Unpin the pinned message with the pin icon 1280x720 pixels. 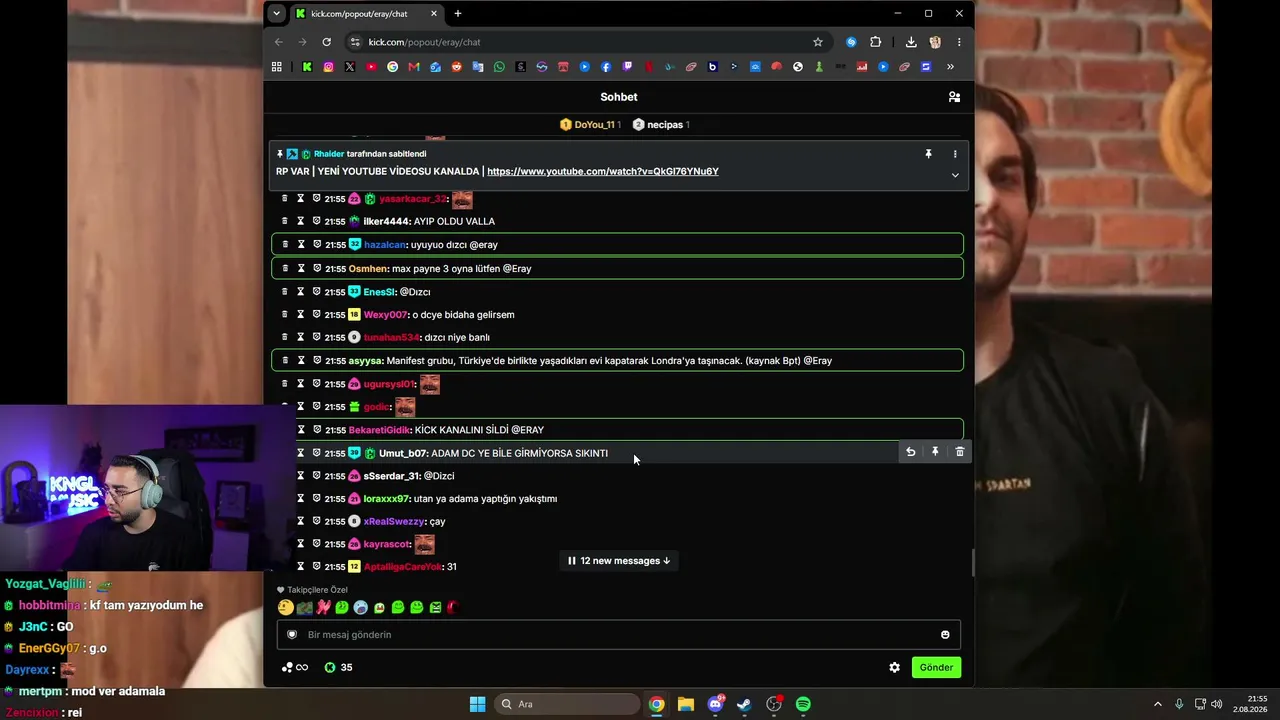coord(928,154)
